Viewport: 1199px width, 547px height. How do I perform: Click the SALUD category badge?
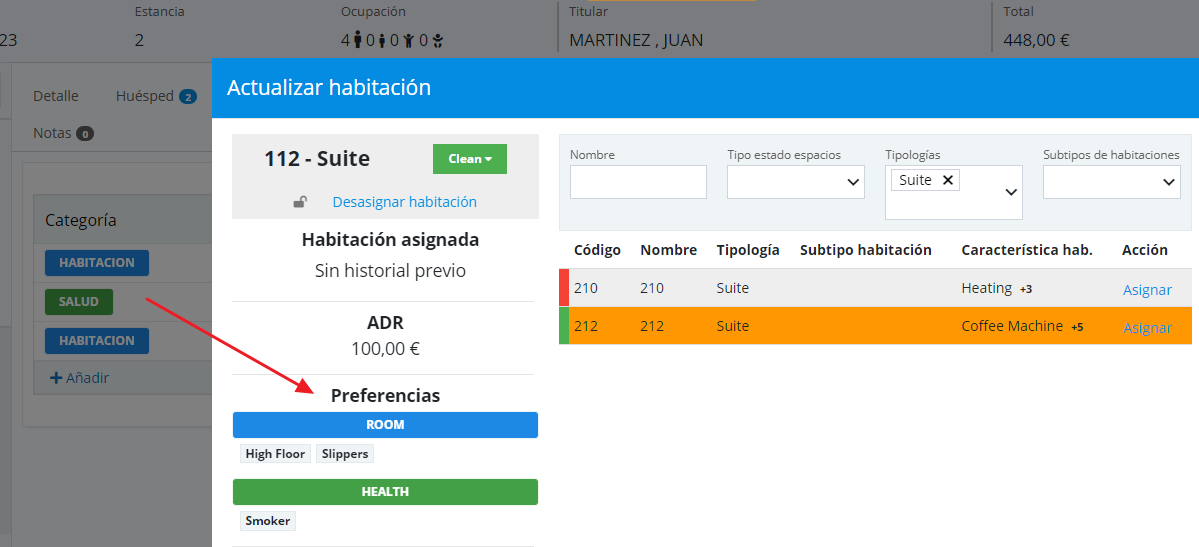(79, 301)
